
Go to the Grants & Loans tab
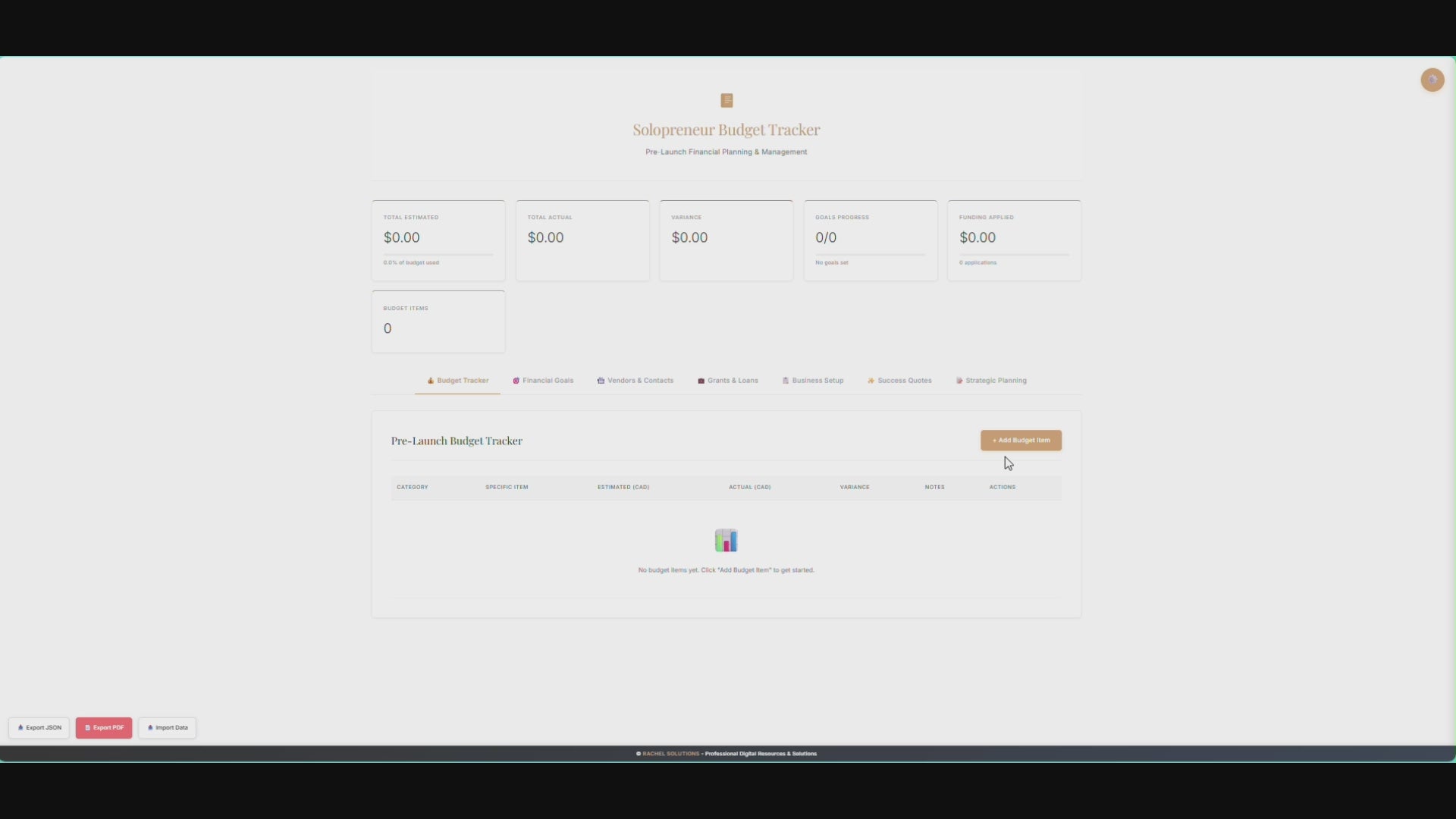click(728, 381)
